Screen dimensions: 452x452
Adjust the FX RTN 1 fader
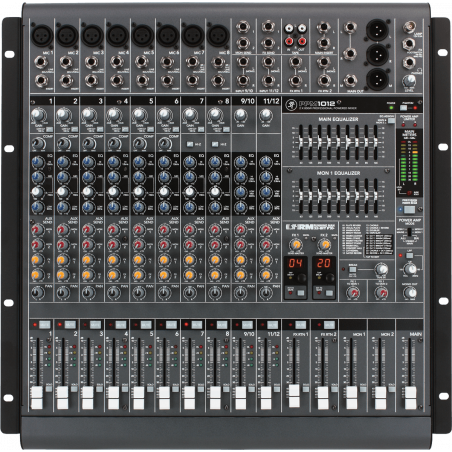[294, 395]
